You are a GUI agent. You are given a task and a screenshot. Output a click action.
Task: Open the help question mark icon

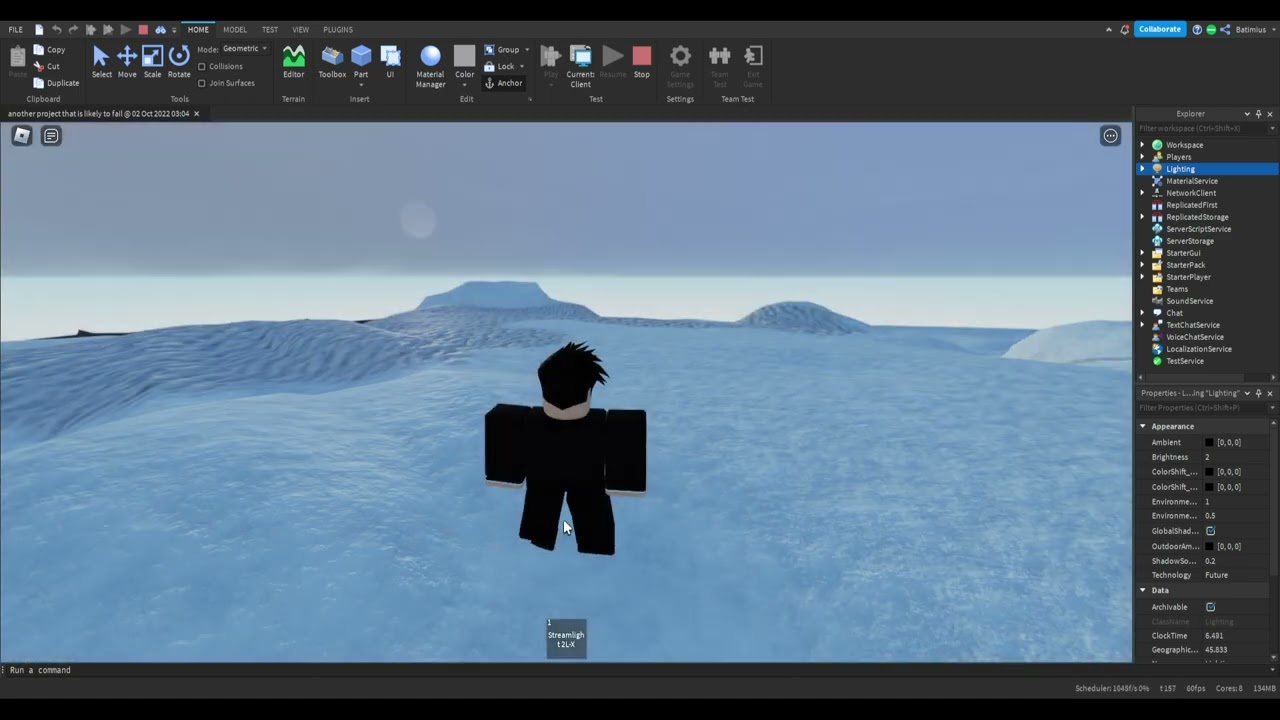1198,29
